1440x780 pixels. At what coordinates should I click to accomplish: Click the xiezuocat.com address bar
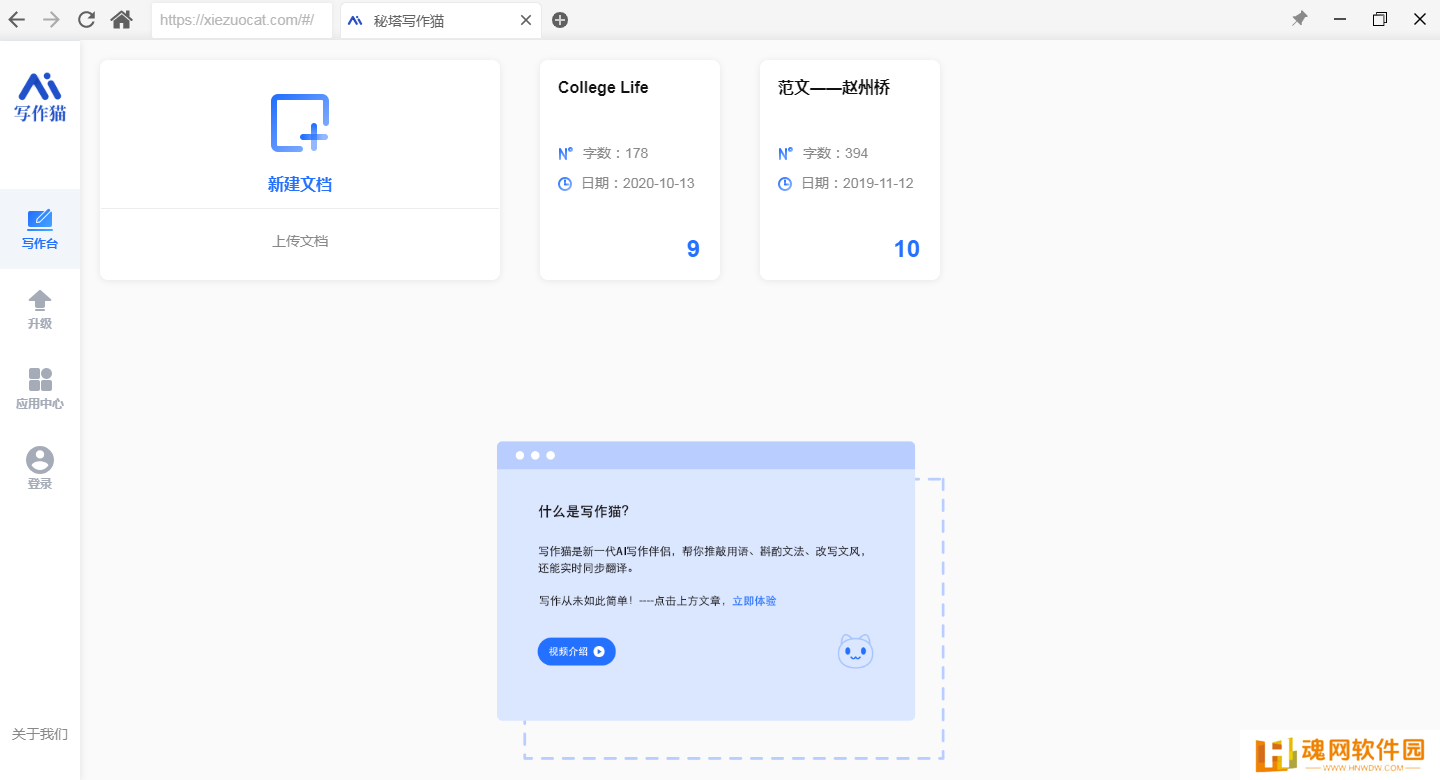(x=242, y=20)
